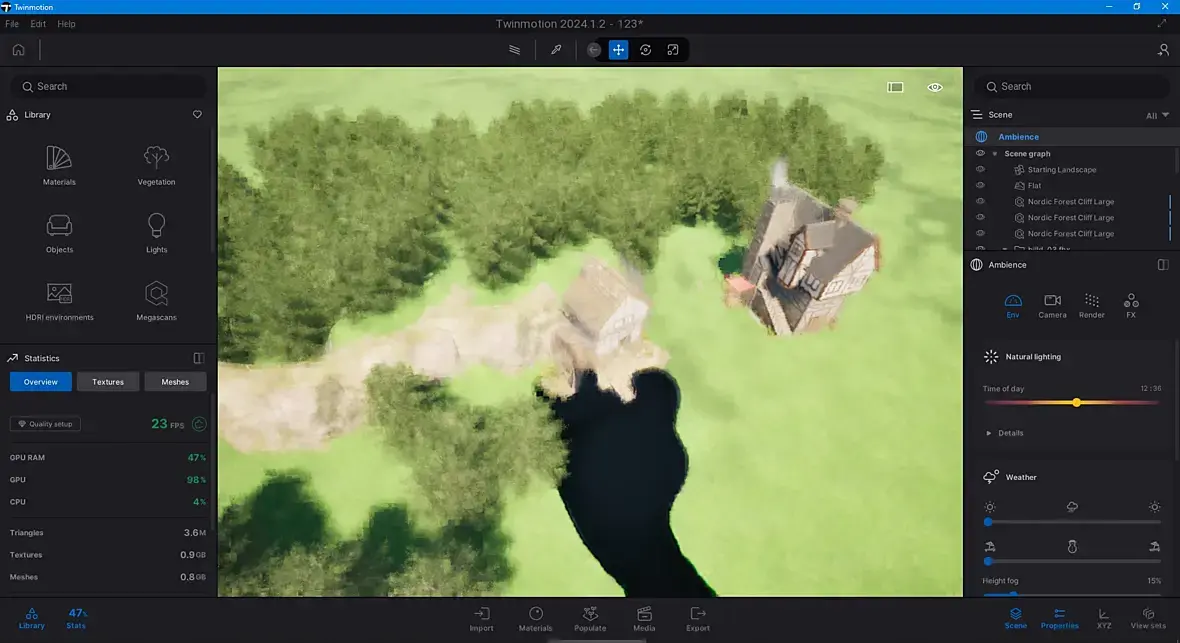This screenshot has width=1180, height=643.
Task: Activate the Rotate gizmo tool
Action: [646, 50]
